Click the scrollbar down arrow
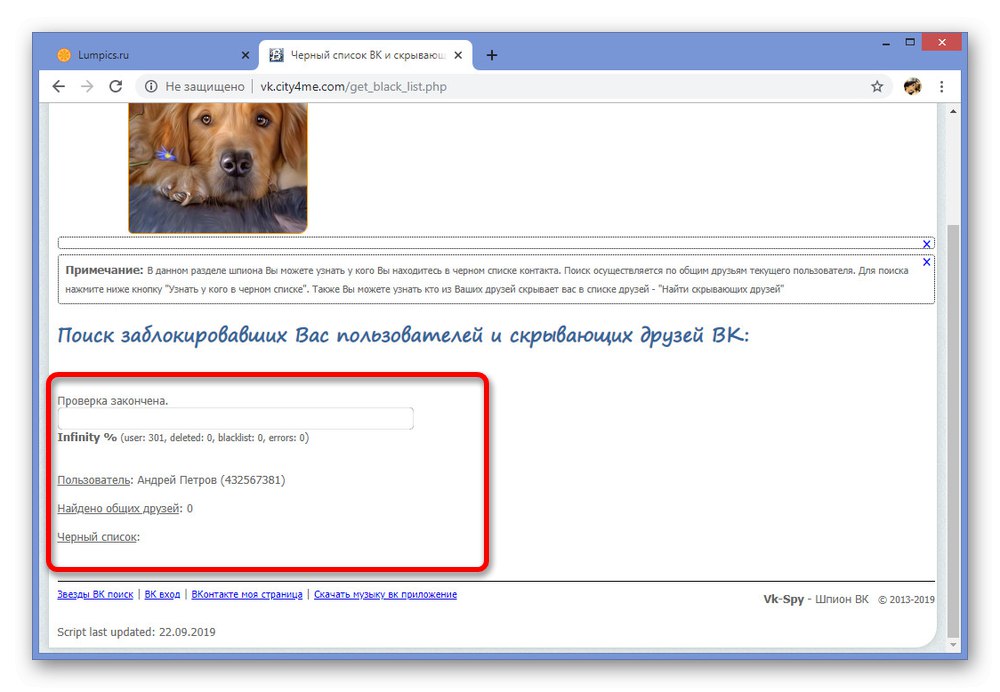1000x692 pixels. coord(953,644)
